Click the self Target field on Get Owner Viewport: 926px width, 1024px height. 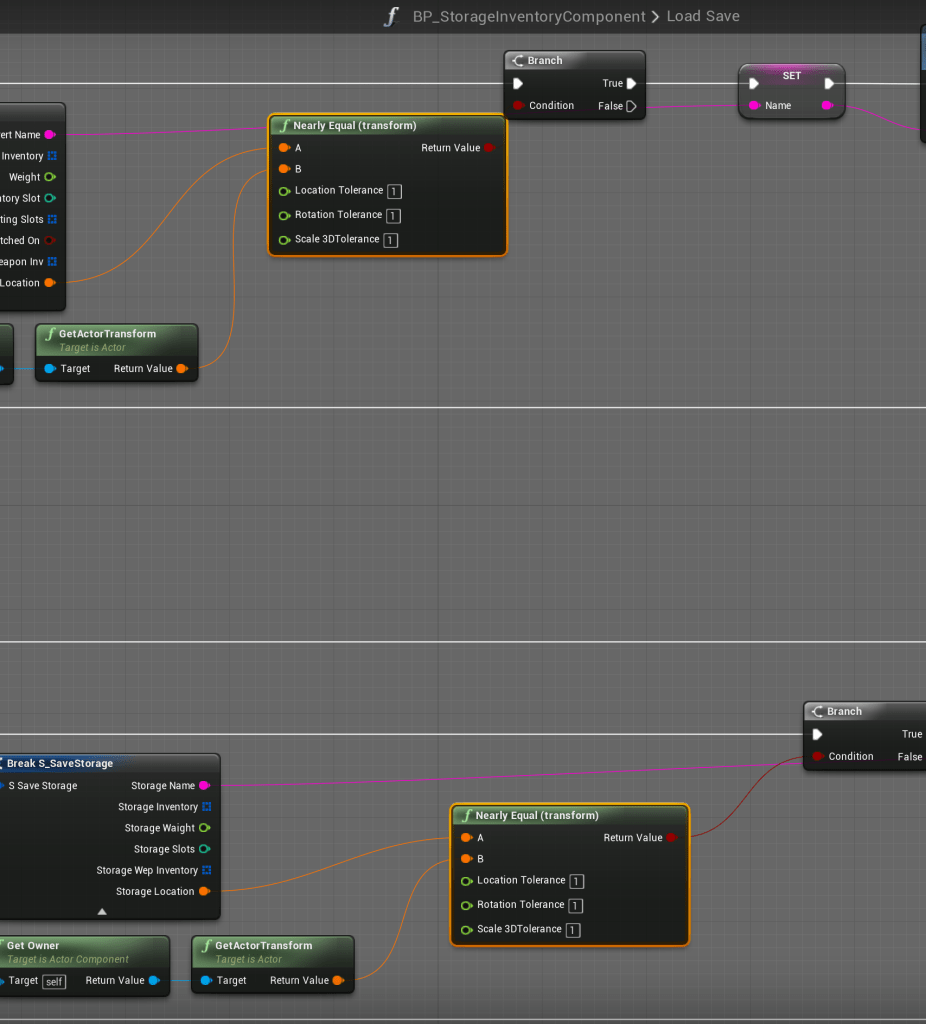point(54,981)
